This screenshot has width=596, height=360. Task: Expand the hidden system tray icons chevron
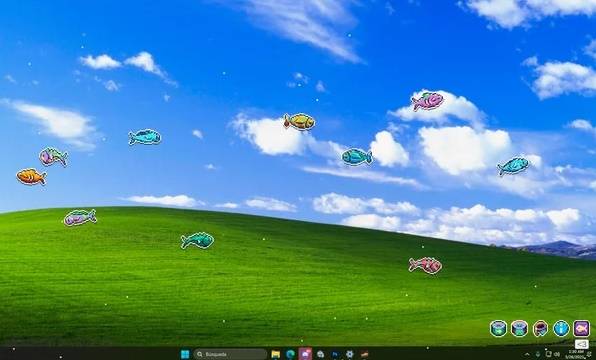(527, 354)
